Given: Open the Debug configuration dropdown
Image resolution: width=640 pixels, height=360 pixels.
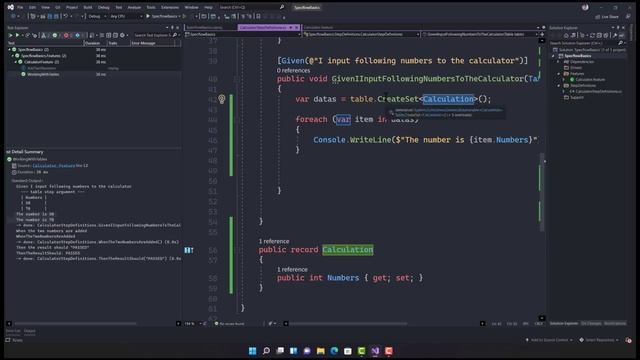Looking at the screenshot, I should [97, 16].
